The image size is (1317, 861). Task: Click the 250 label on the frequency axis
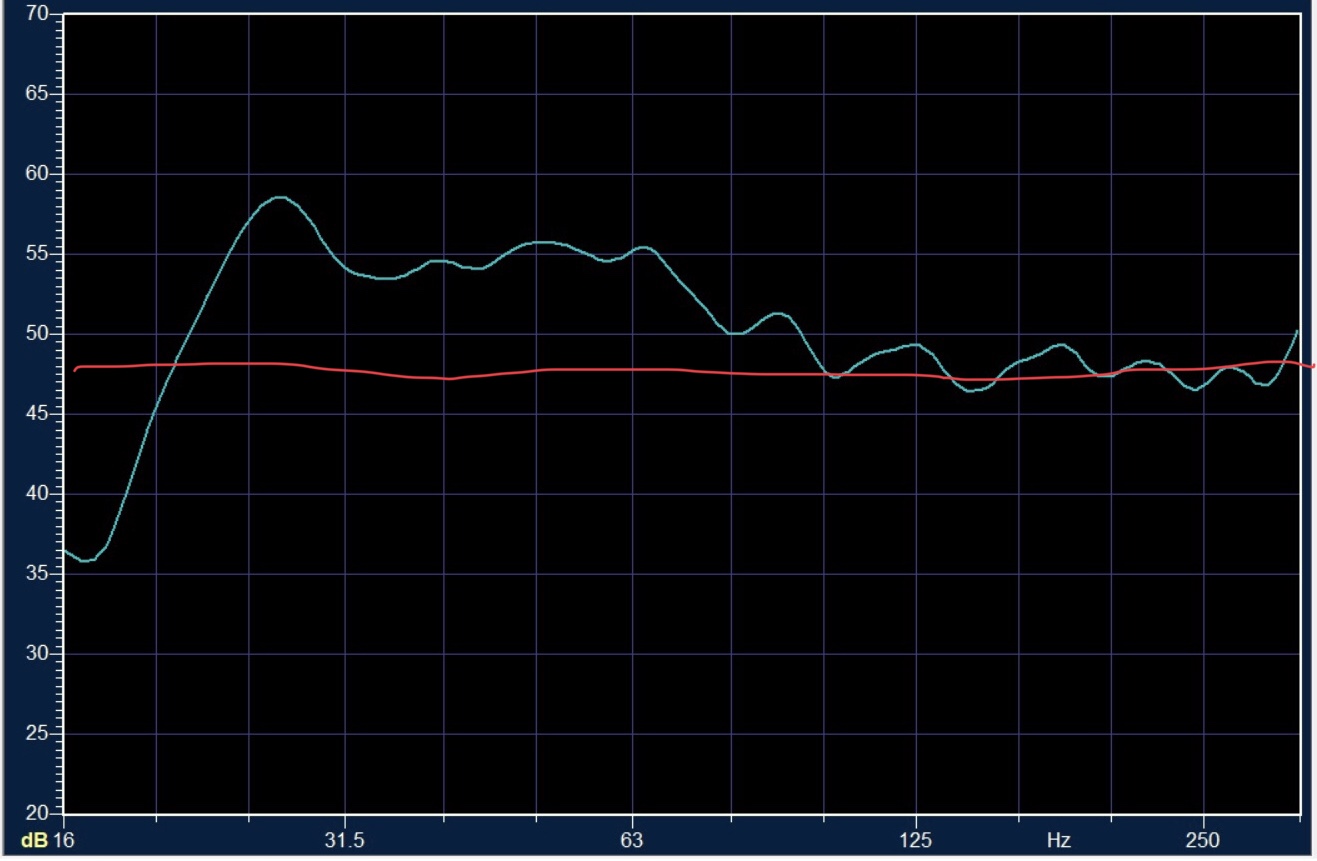point(1202,840)
